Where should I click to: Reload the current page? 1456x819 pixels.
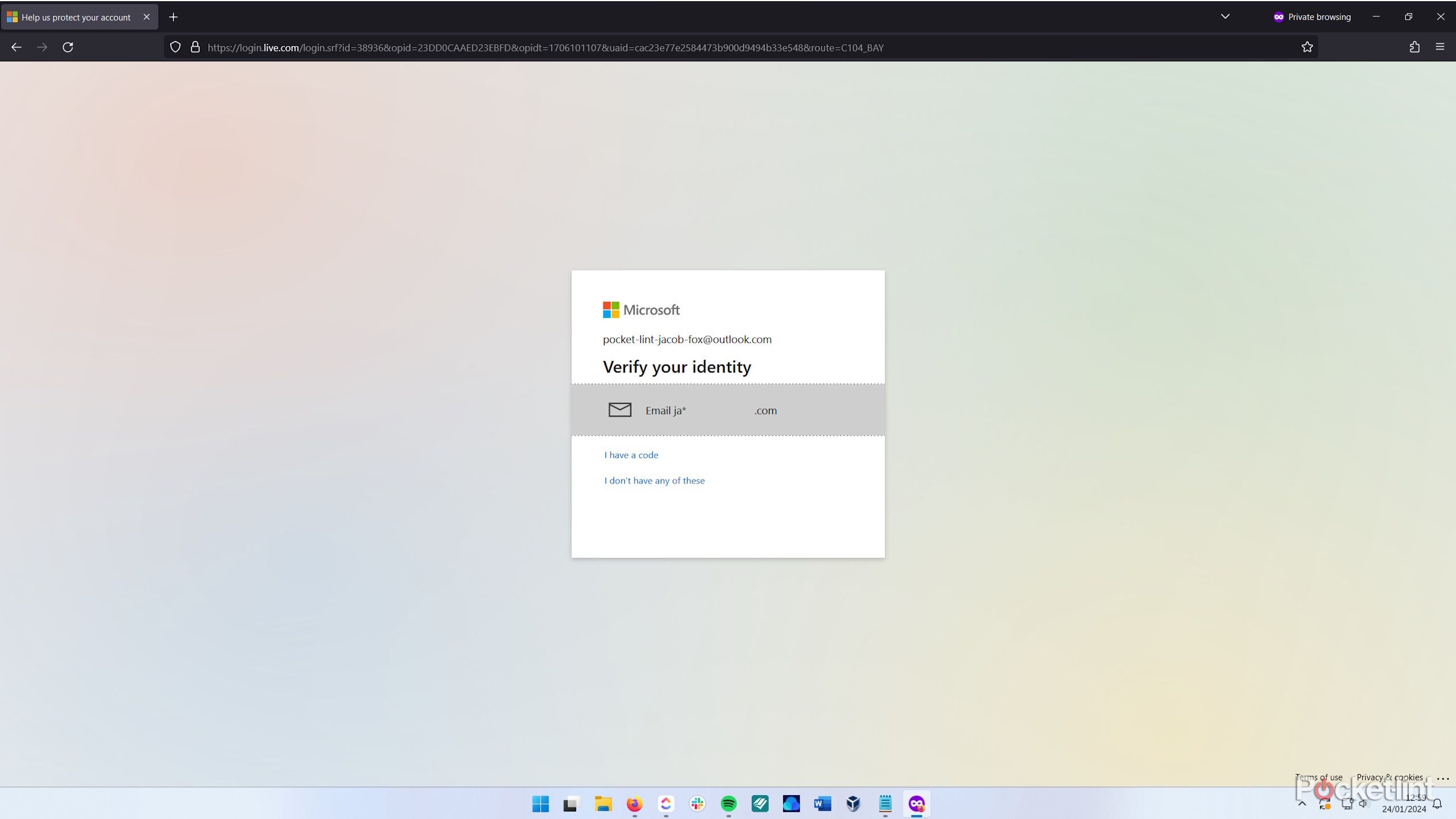(x=68, y=47)
